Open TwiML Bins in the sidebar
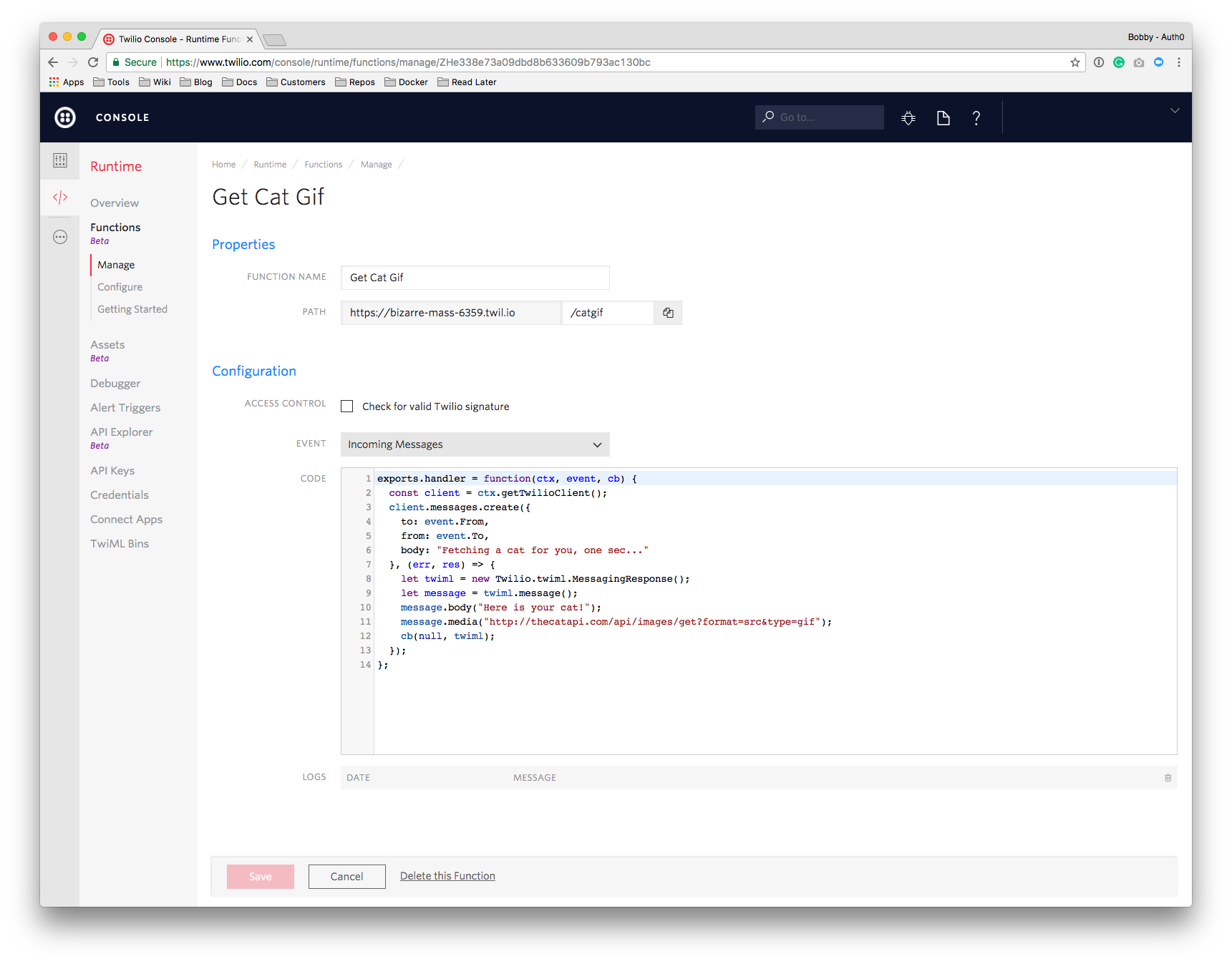The width and height of the screenshot is (1232, 964). click(120, 544)
